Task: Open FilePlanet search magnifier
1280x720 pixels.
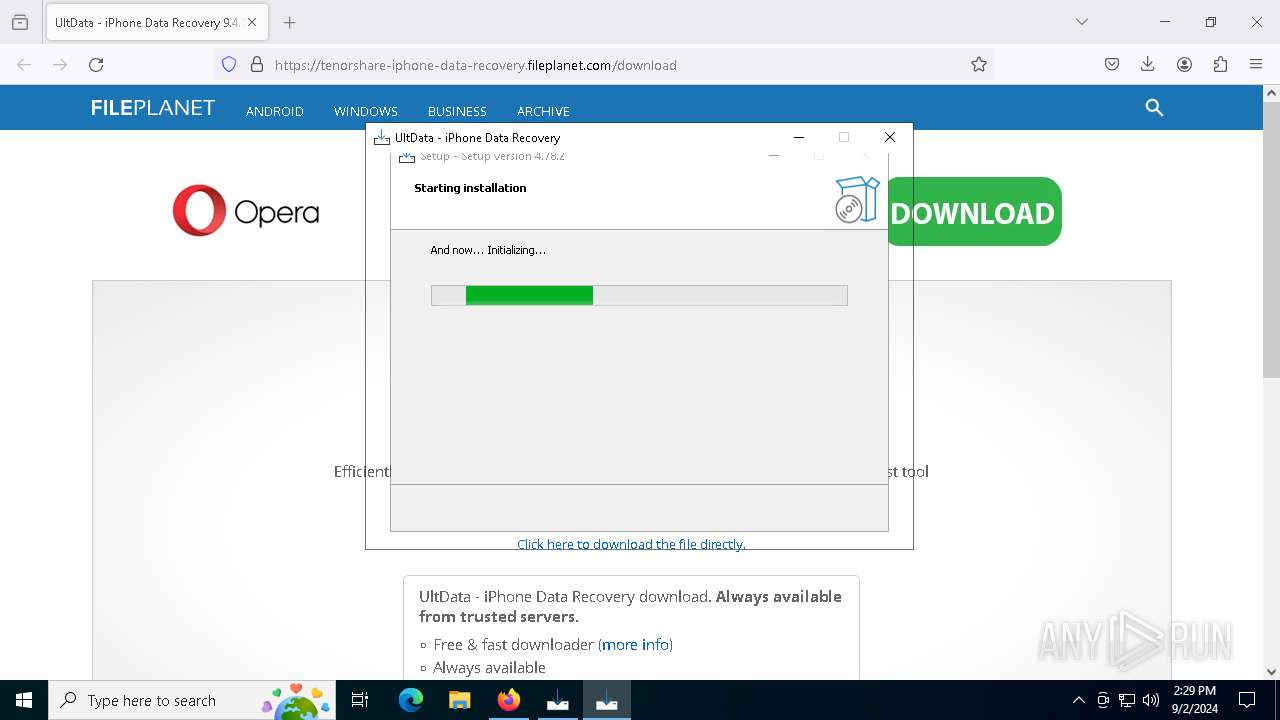Action: [x=1154, y=108]
